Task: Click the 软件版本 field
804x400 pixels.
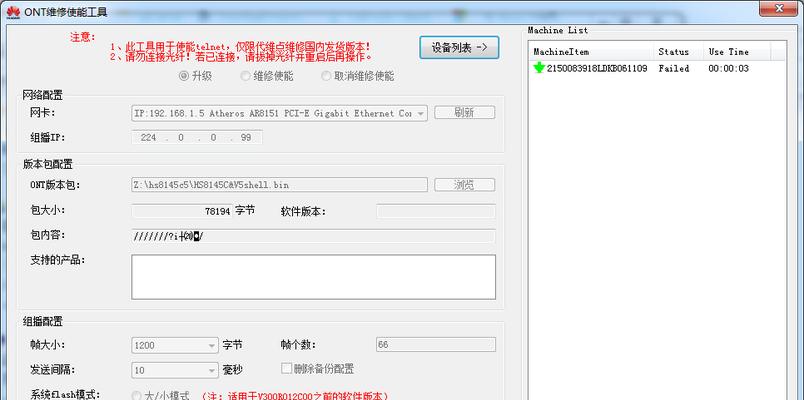Action: (436, 211)
